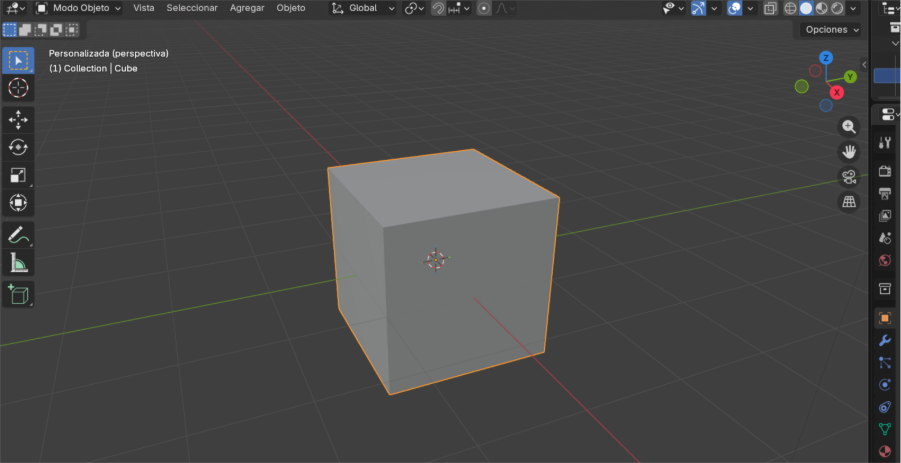The image size is (901, 463).
Task: Toggle show gizmos button
Action: tap(698, 8)
